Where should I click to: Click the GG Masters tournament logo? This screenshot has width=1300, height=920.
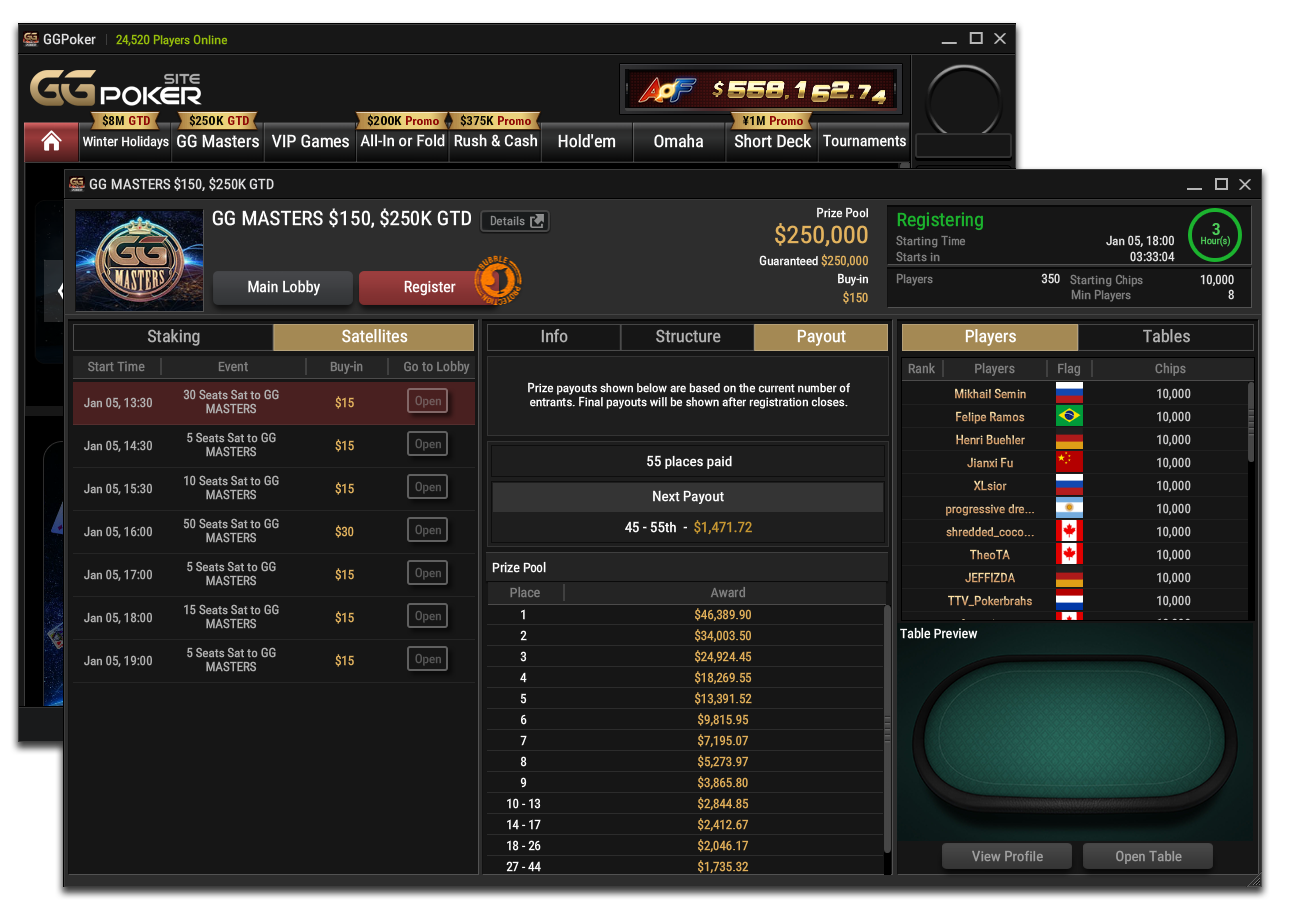(x=139, y=260)
